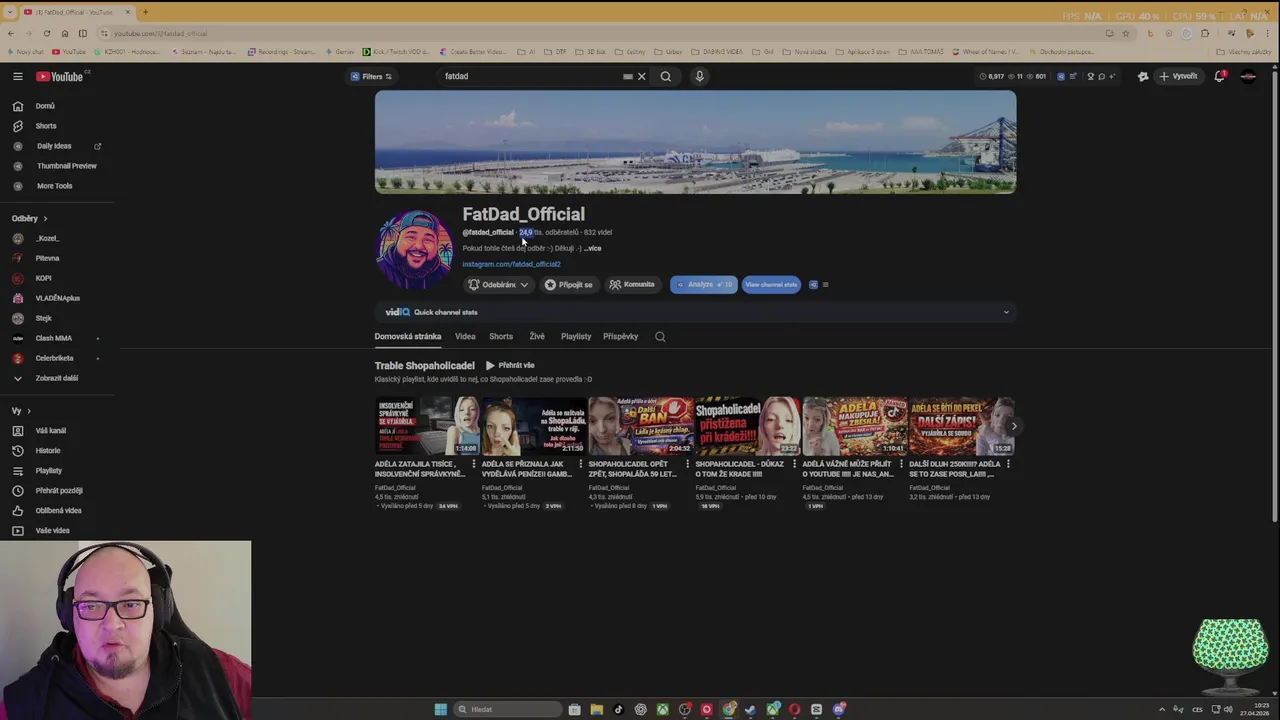Open Oblíbená videa list

pyautogui.click(x=58, y=511)
